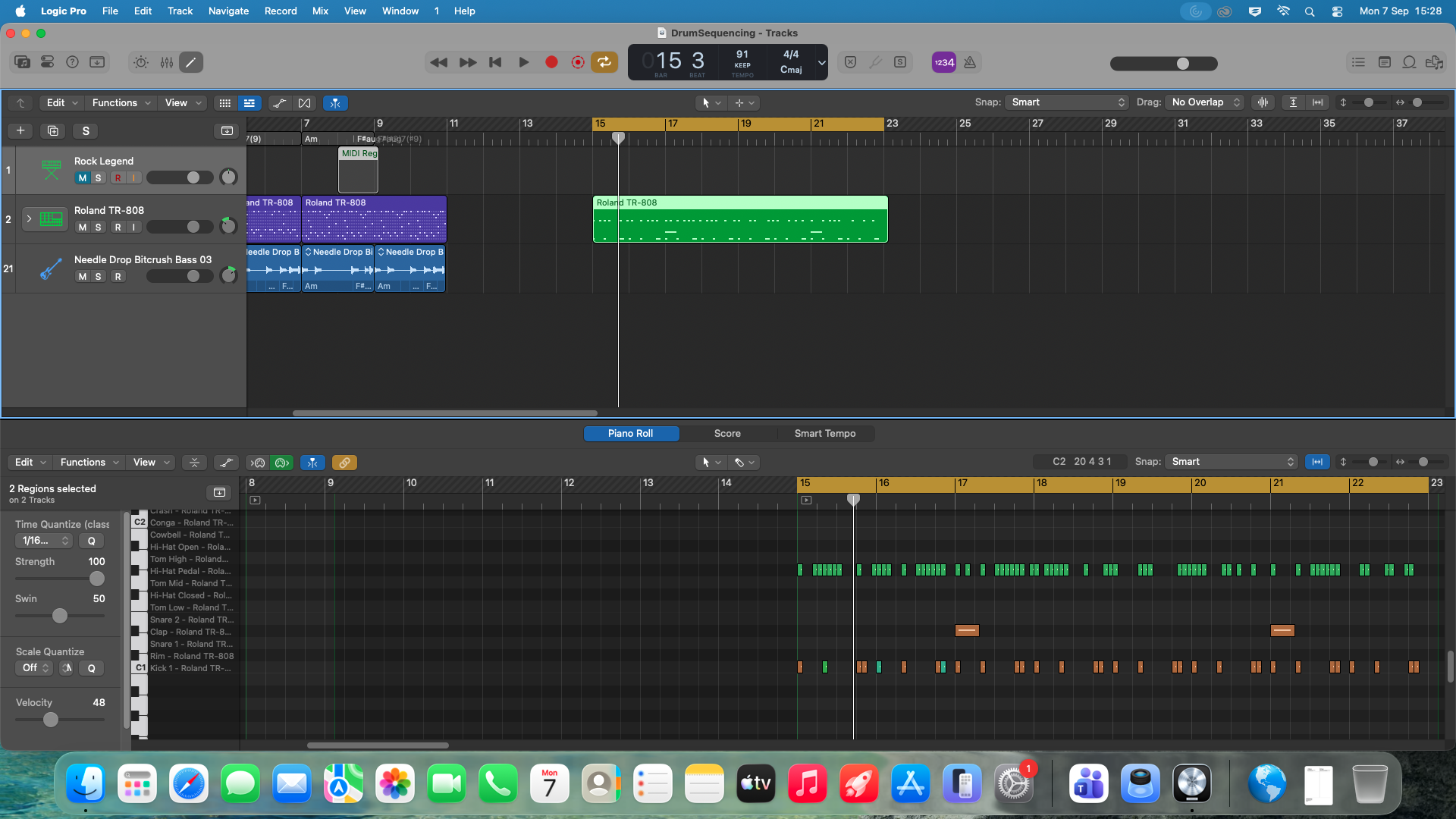This screenshot has height=819, width=1456.
Task: Toggle Cycle mode button
Action: (604, 62)
